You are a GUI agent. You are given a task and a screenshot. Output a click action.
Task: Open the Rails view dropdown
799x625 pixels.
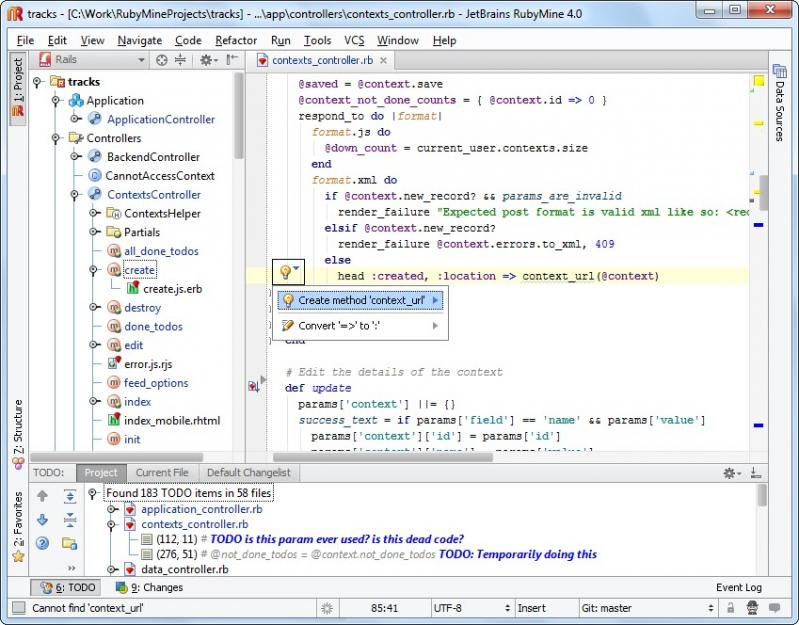point(92,60)
